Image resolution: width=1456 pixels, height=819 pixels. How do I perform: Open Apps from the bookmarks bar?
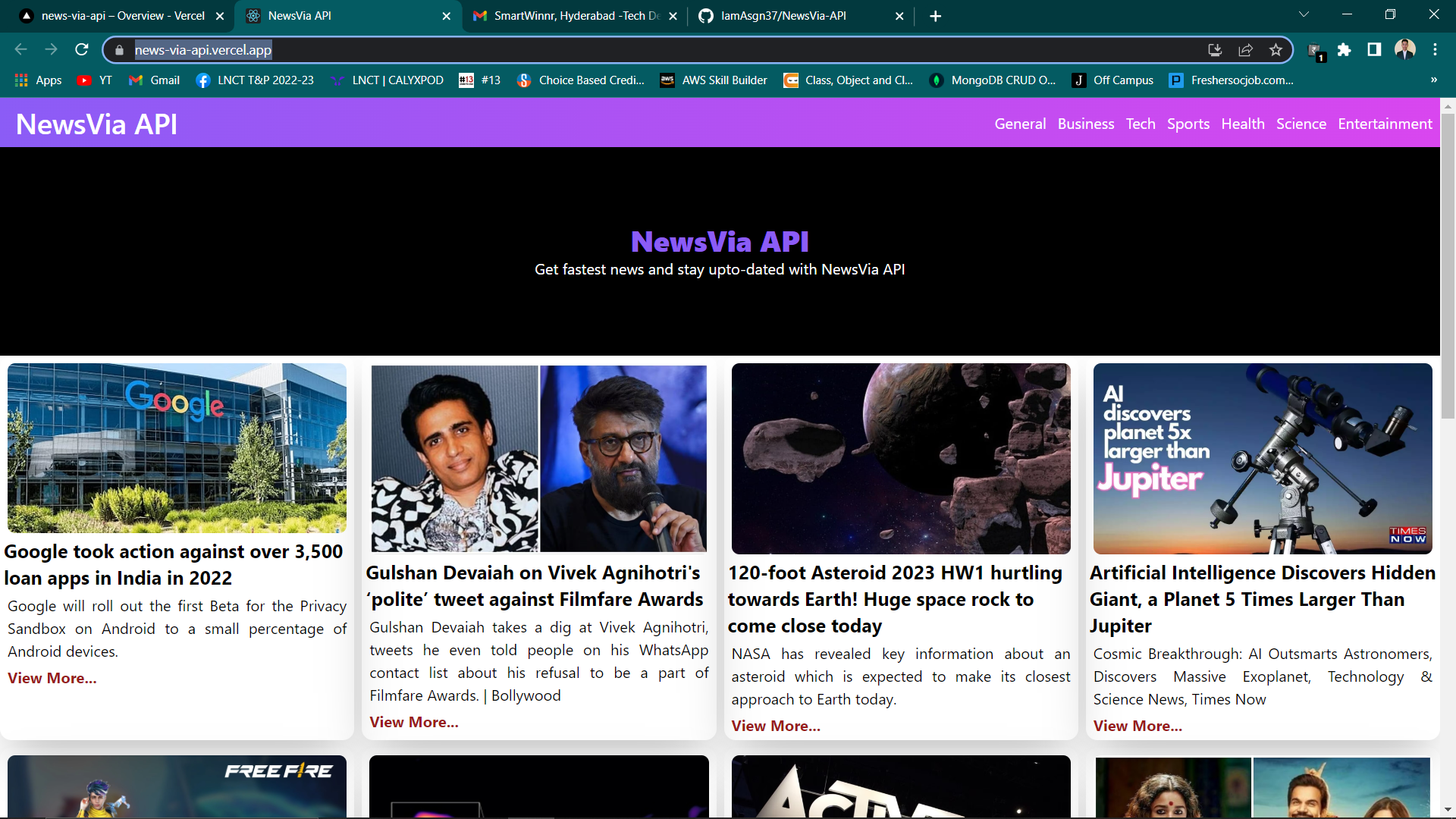click(38, 80)
